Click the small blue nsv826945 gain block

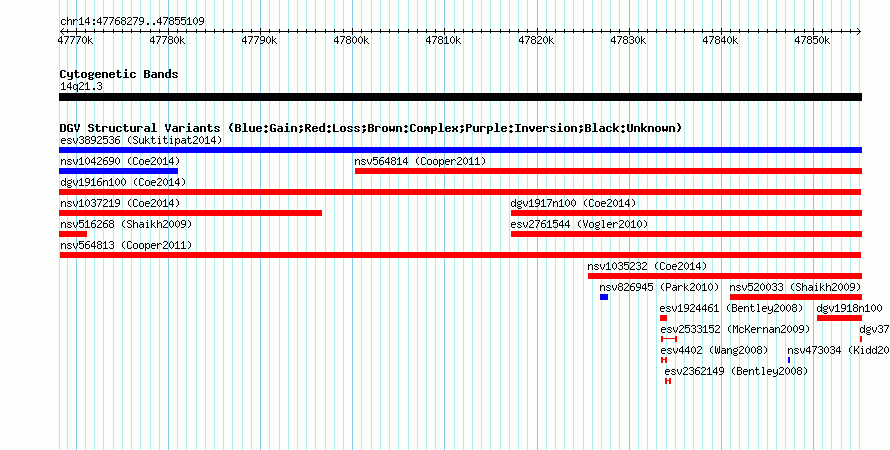coord(604,297)
